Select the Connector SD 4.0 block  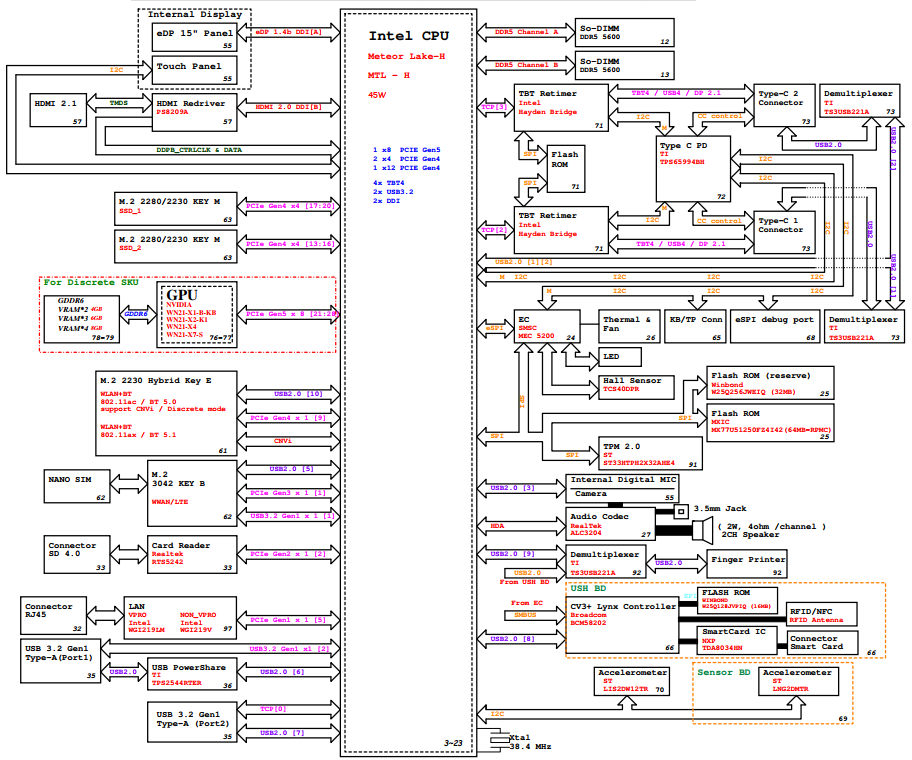77,554
